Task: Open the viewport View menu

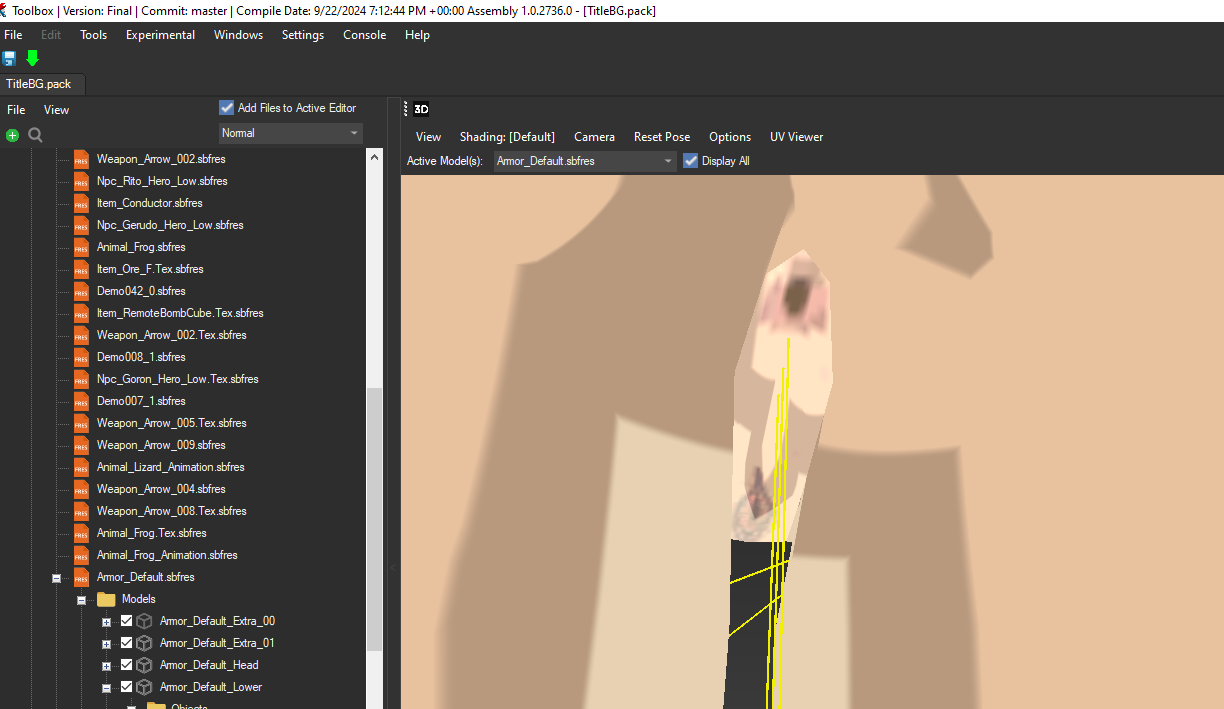Action: click(428, 137)
